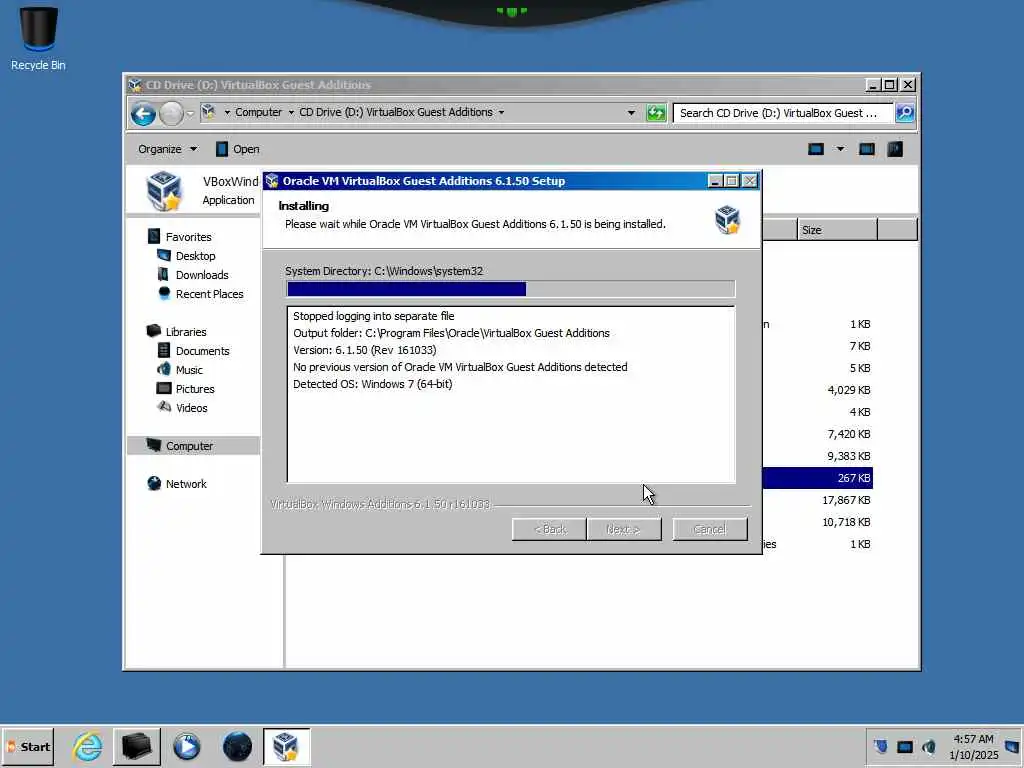Image resolution: width=1024 pixels, height=768 pixels.
Task: Click the Pictures library icon
Action: coord(164,388)
